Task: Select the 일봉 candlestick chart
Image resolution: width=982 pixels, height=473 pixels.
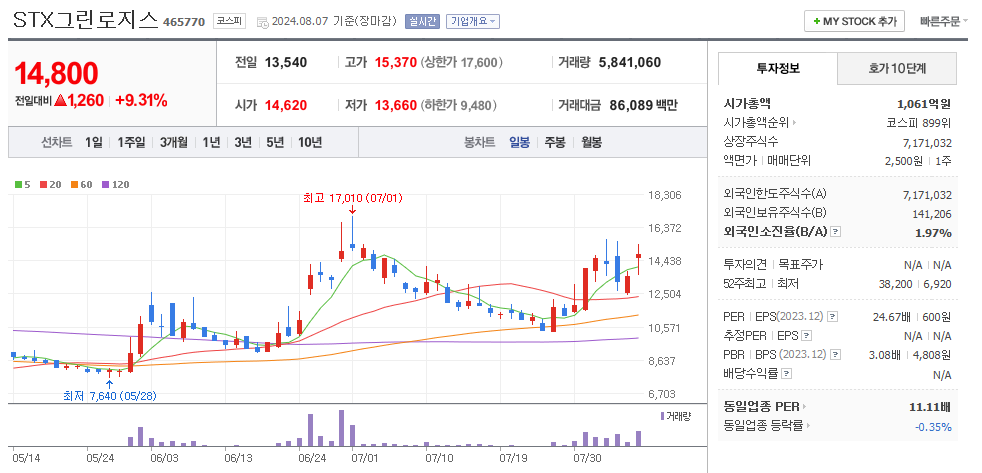Action: [x=519, y=142]
